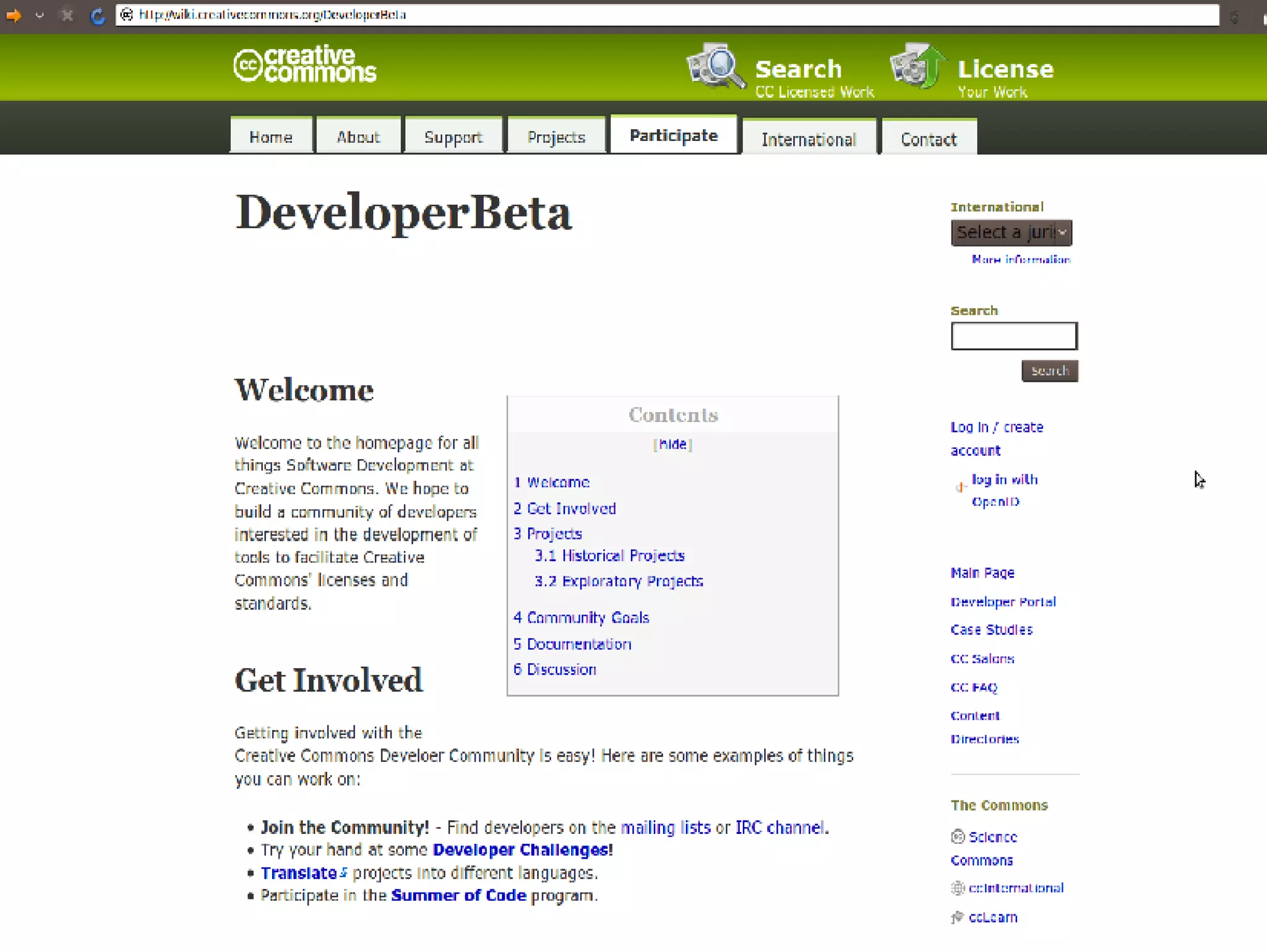1267x952 pixels.
Task: Open the browser history dropdown arrow
Action: tap(40, 15)
